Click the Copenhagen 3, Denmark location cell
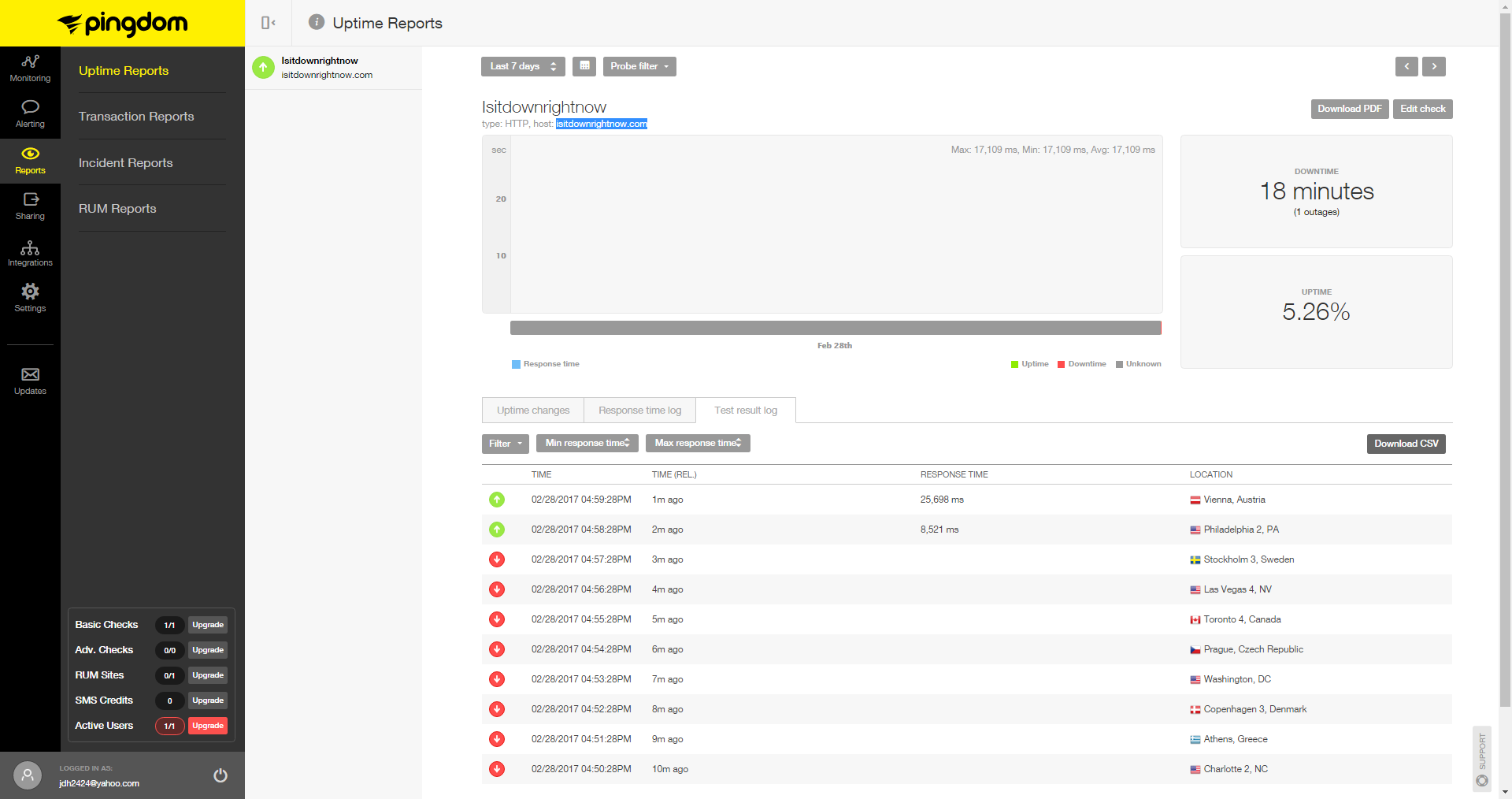The image size is (1512, 799). [x=1248, y=709]
